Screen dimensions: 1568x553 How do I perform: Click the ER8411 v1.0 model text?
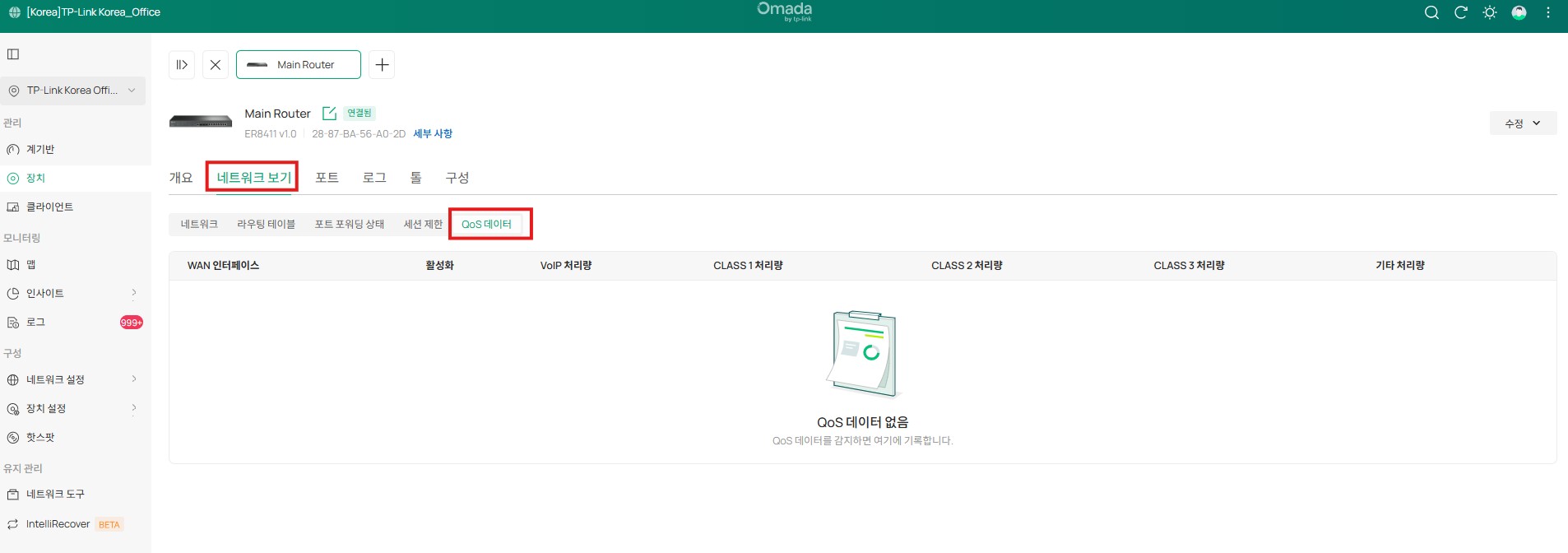tap(270, 134)
